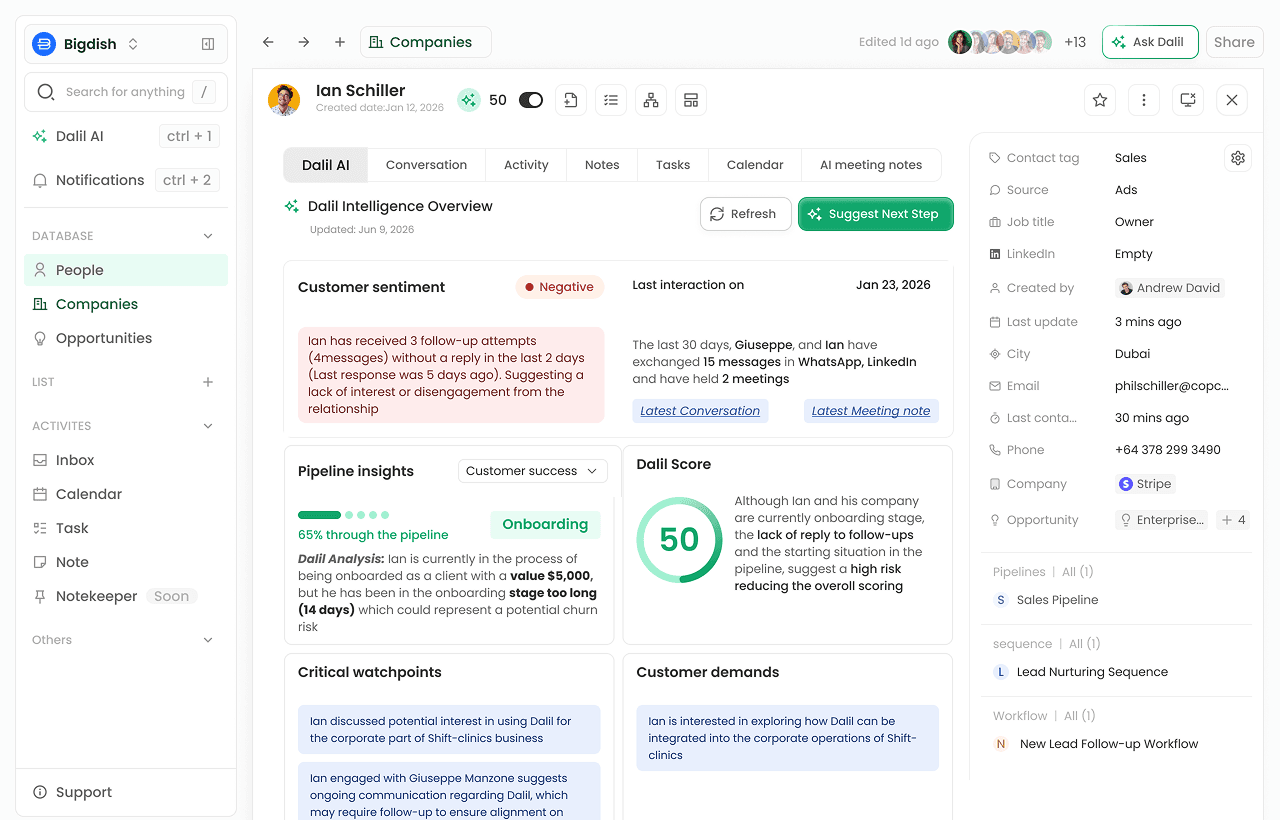
Task: Switch to the Conversation tab
Action: 426,165
